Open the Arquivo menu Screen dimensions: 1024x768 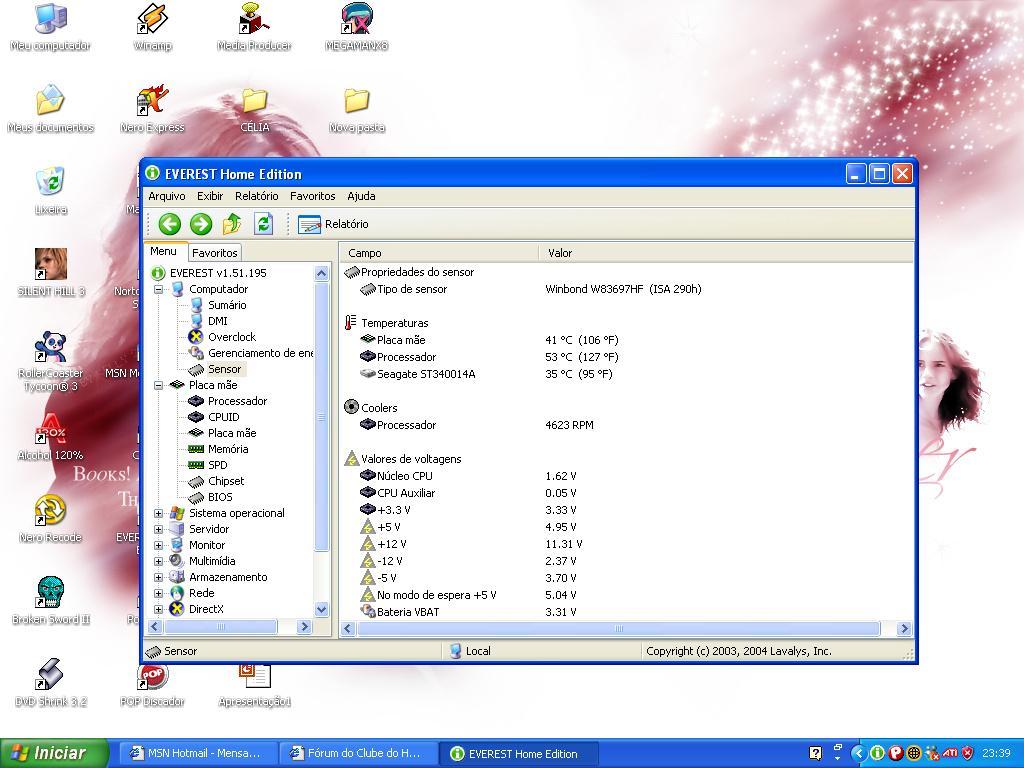(167, 196)
